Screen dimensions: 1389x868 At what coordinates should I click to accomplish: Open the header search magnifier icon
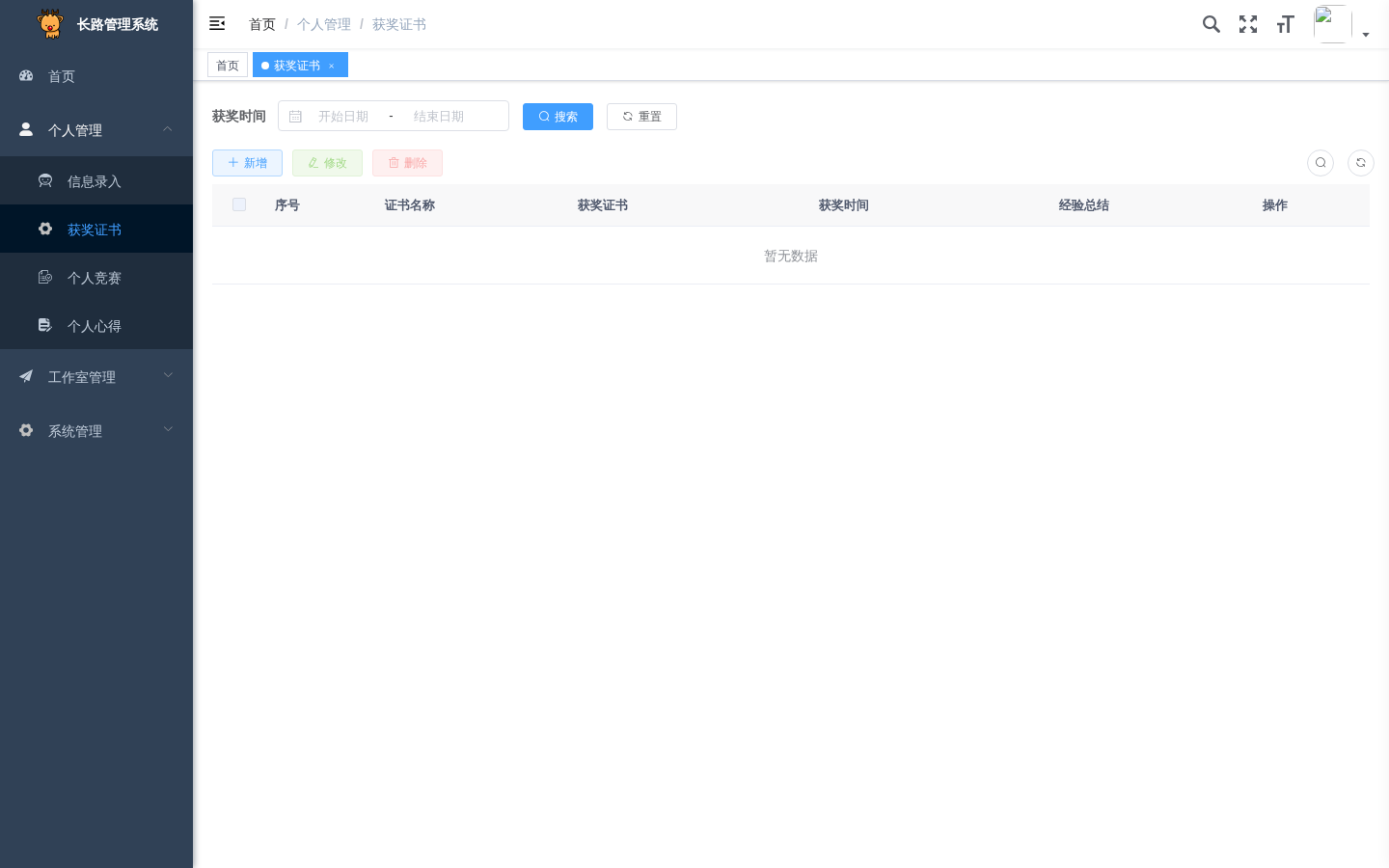pos(1212,24)
